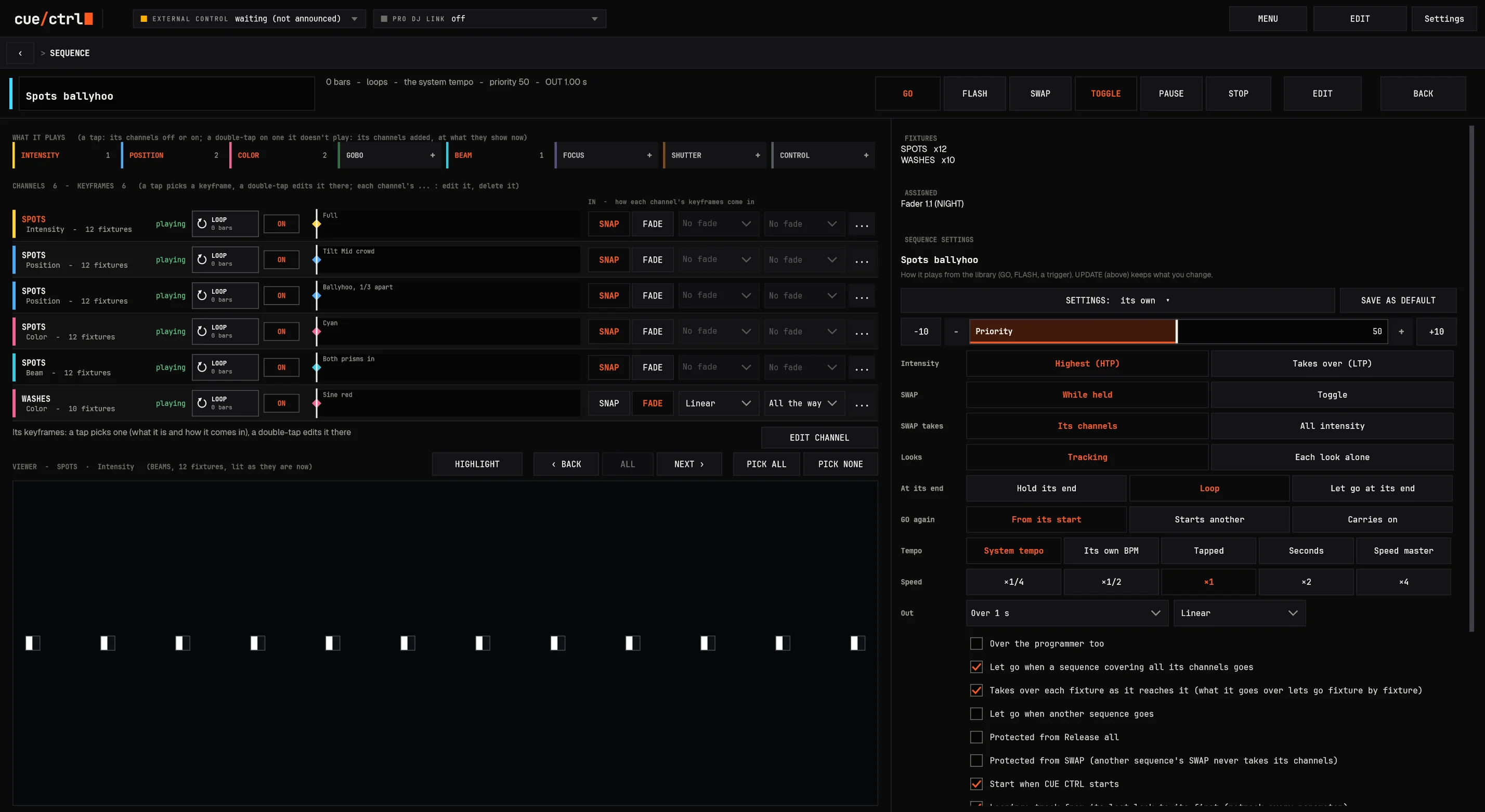Add Shutter channels with its plus icon
Screen dimensions: 1485x812
click(758, 155)
